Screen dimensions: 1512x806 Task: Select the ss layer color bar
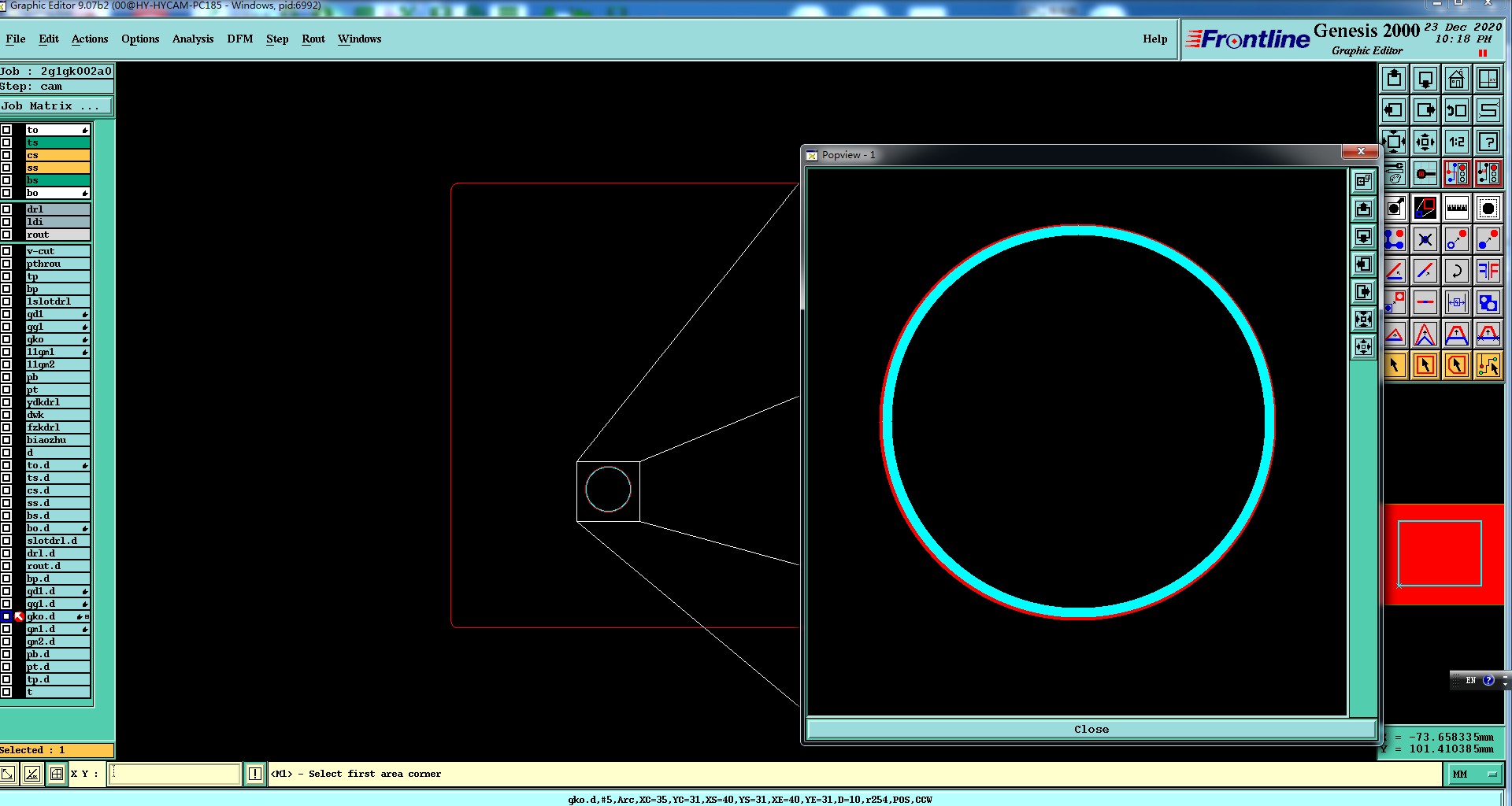tap(57, 168)
